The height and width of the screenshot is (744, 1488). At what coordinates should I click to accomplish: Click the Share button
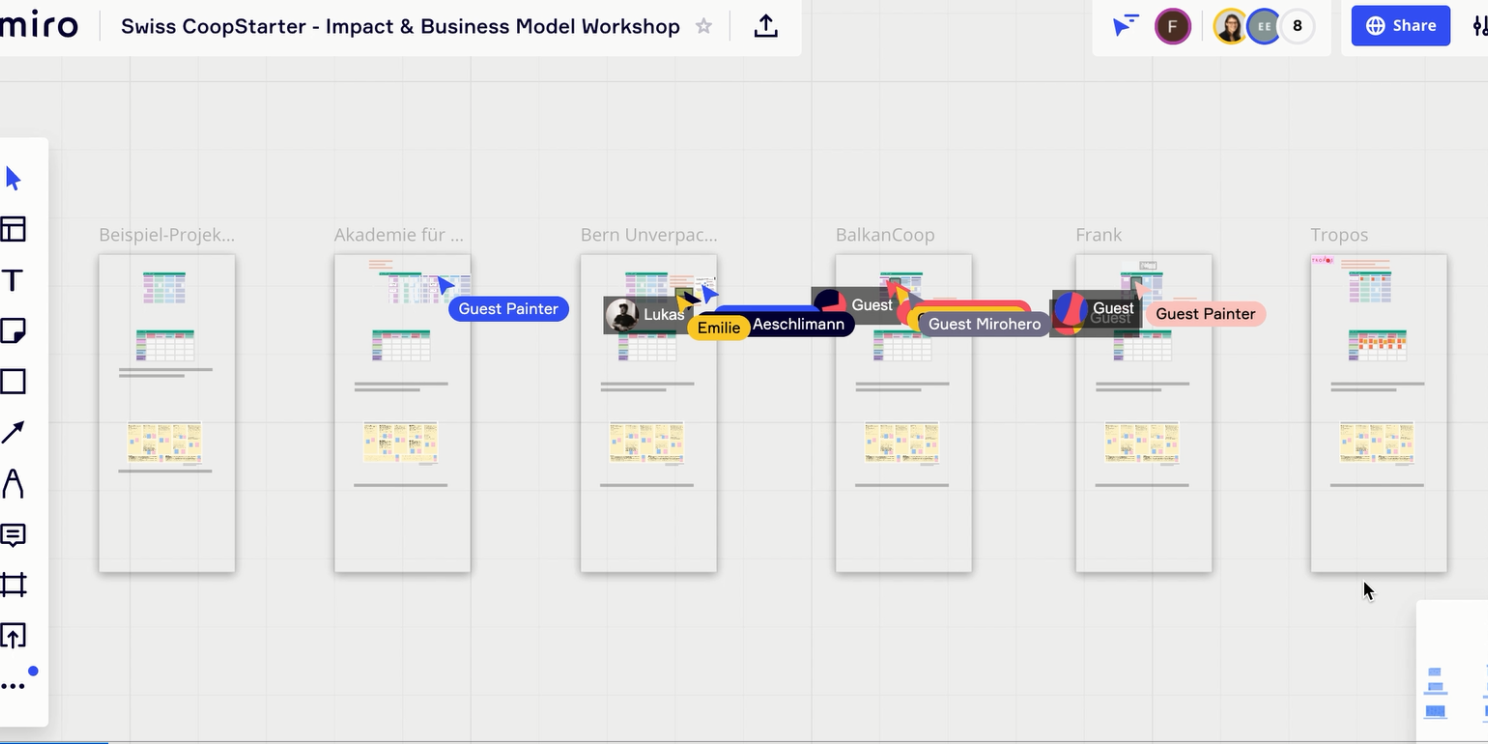pos(1400,26)
